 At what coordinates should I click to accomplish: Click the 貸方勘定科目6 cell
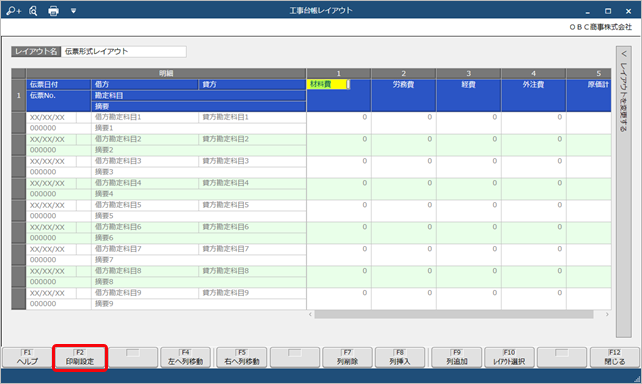(x=252, y=227)
